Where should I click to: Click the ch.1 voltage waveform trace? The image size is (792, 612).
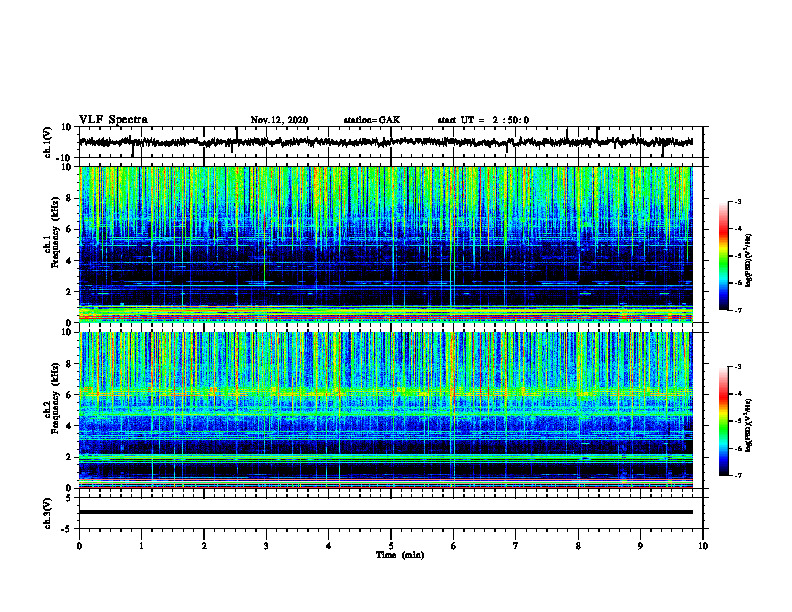[385, 142]
